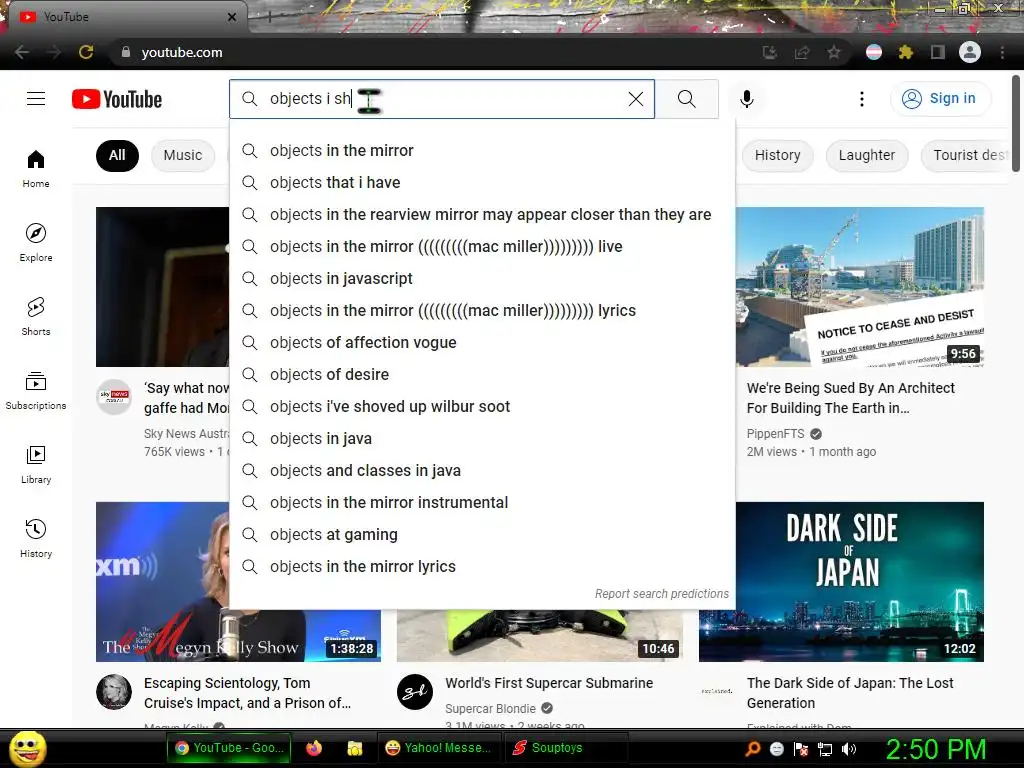Click the YouTube logo
This screenshot has width=1024, height=768.
tap(117, 99)
